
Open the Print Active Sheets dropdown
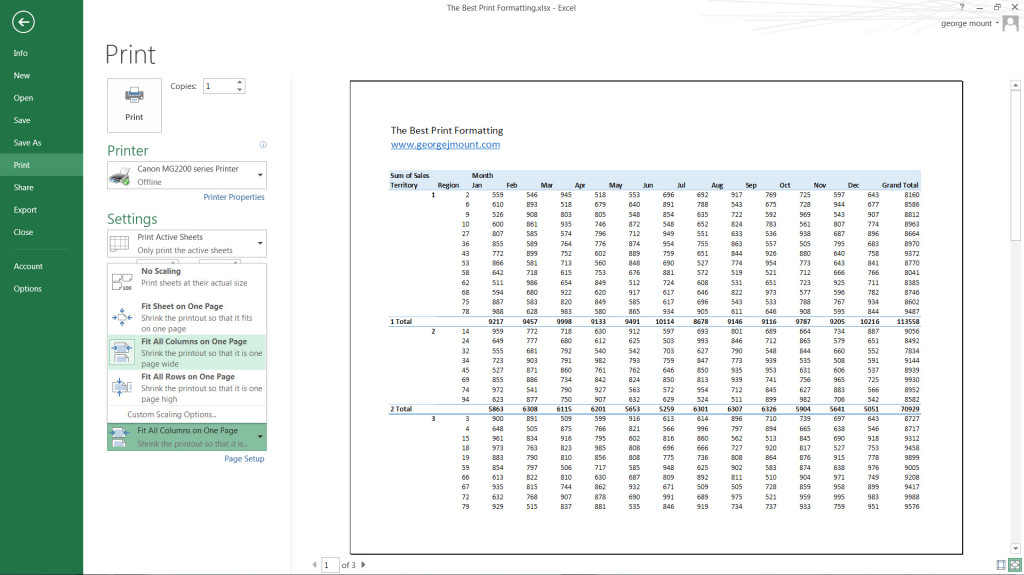260,244
